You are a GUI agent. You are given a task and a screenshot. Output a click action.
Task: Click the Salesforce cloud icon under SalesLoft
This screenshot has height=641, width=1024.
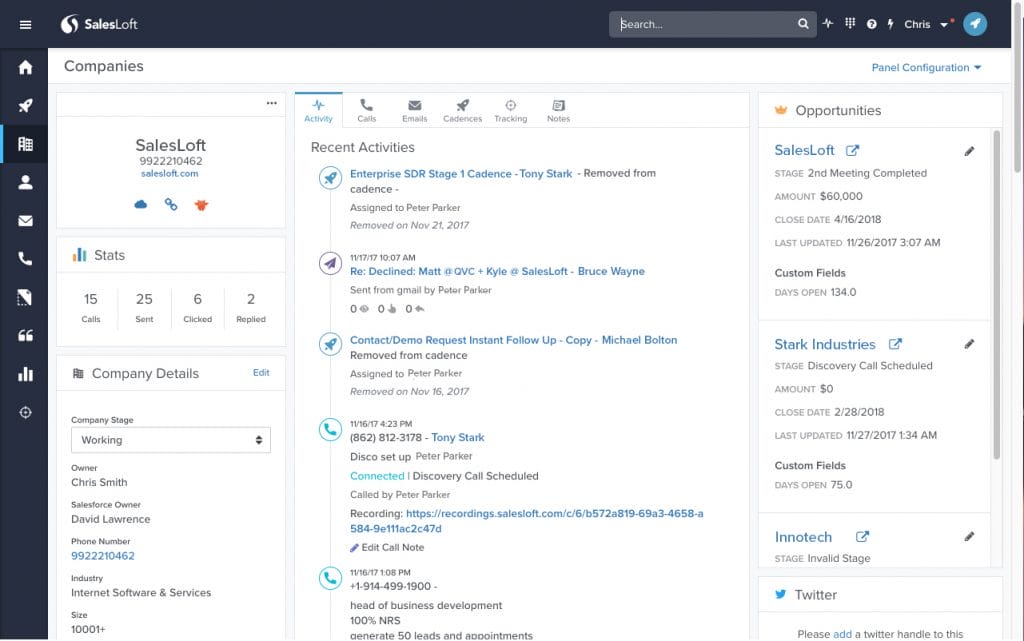tap(140, 204)
